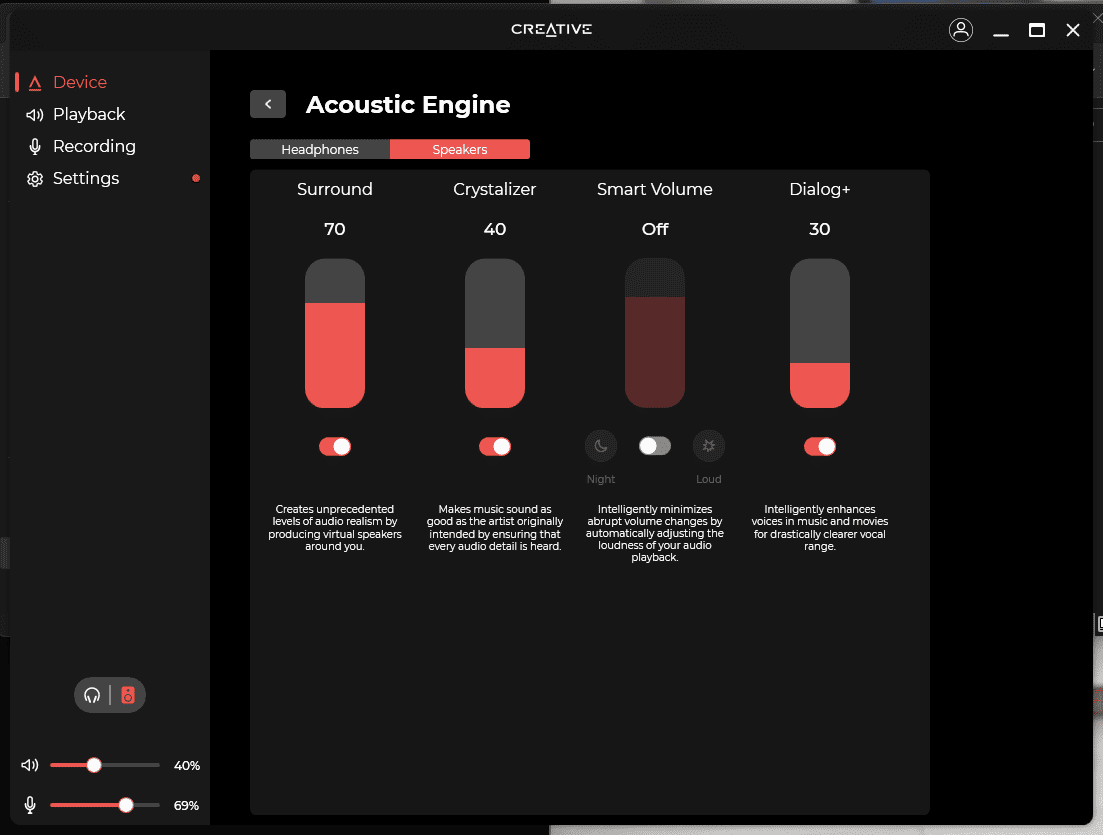
Task: Click the microphone volume slider track
Action: point(105,805)
